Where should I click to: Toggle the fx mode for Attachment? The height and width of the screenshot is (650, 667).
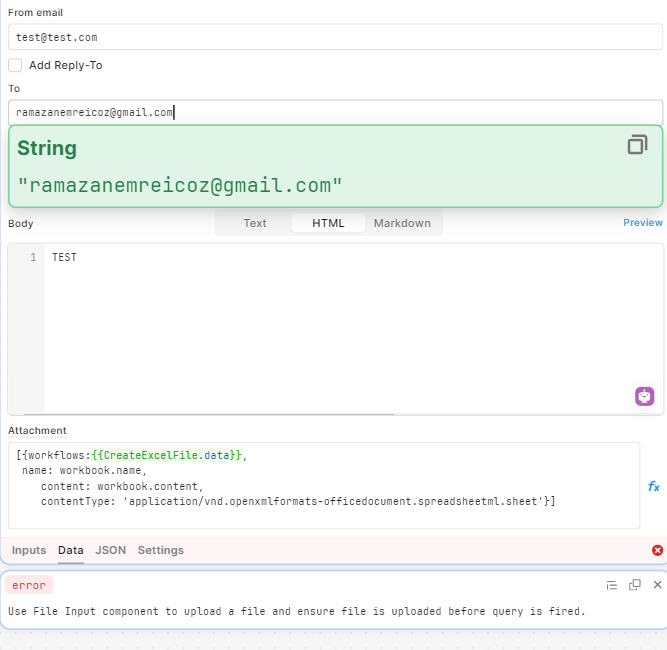pos(653,486)
